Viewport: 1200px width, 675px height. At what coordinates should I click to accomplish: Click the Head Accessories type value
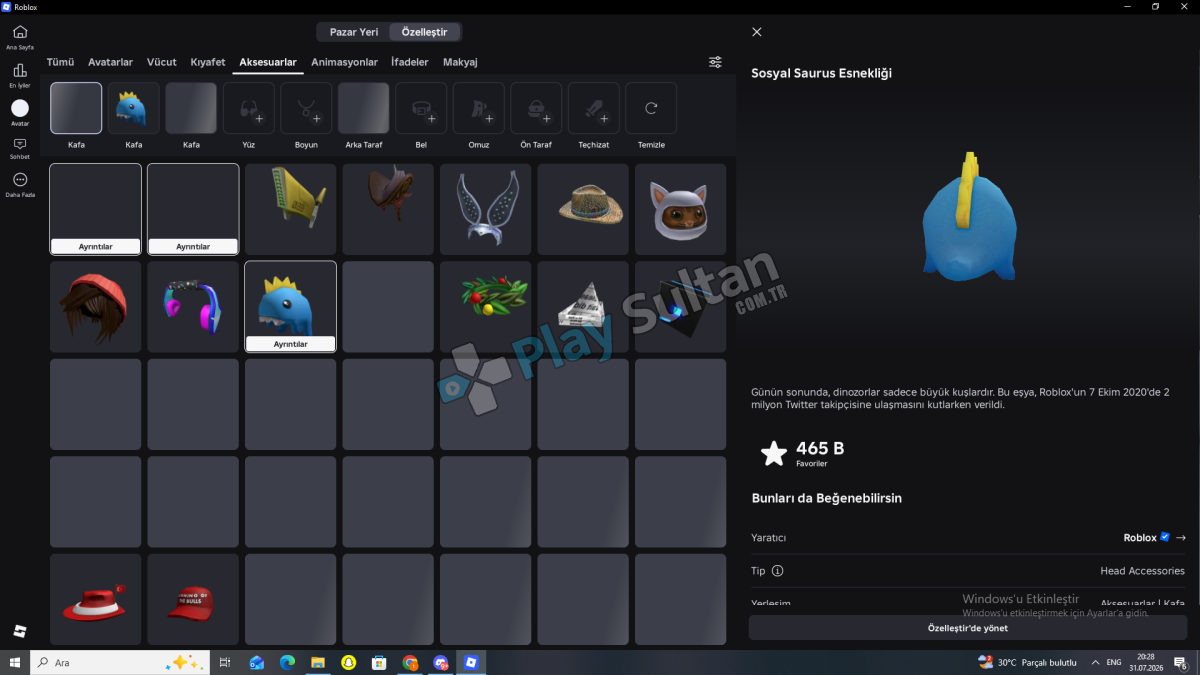coord(1142,571)
